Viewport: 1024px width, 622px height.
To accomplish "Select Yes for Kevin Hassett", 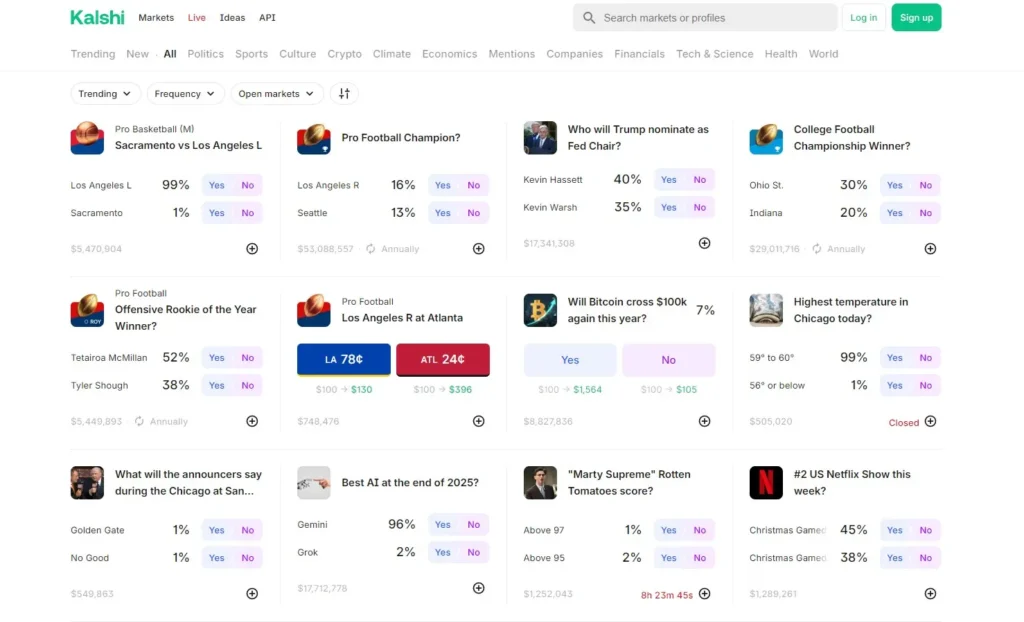I will click(669, 180).
